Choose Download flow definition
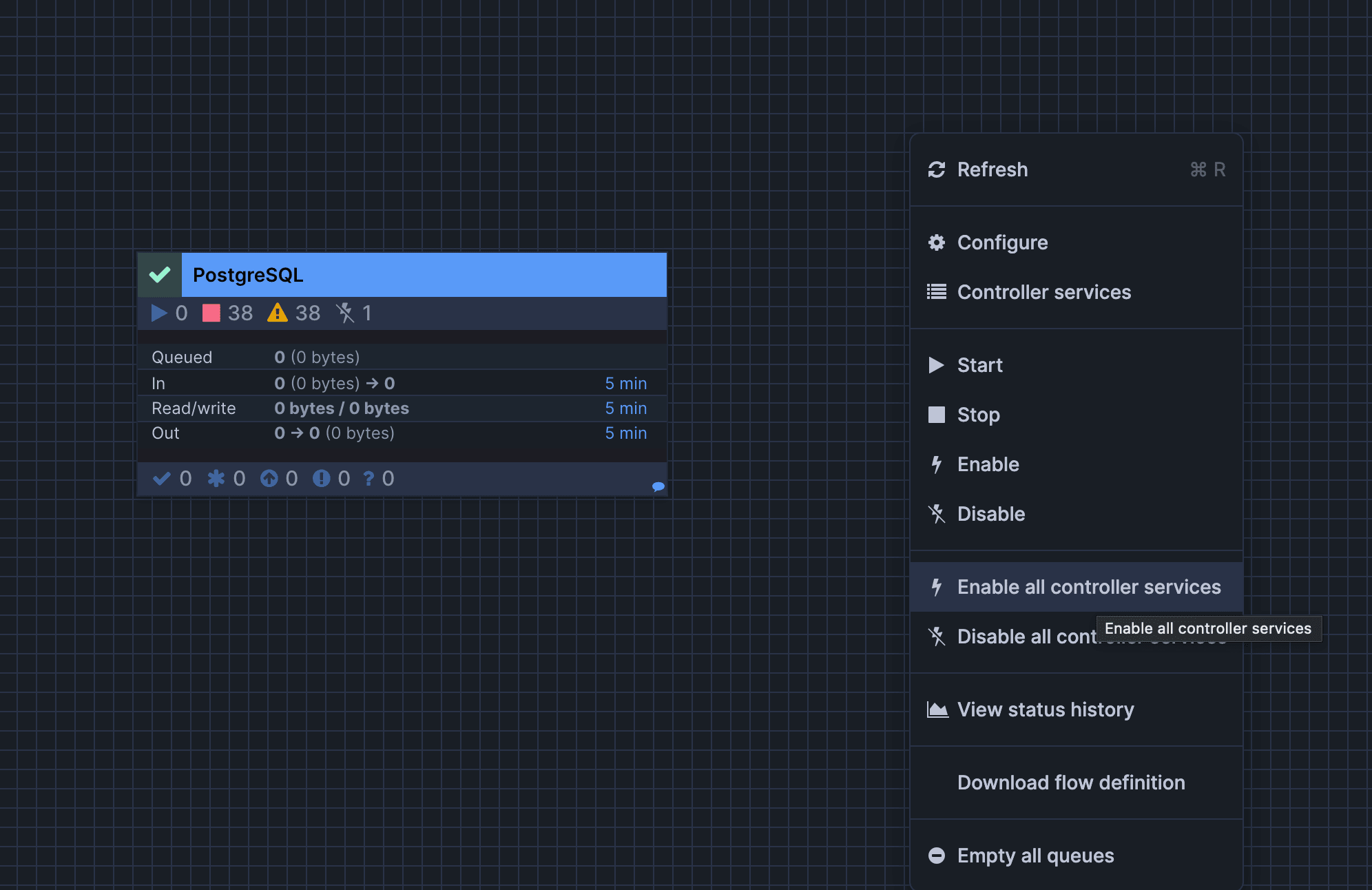Screen dimensions: 1372x890 click(x=1077, y=783)
